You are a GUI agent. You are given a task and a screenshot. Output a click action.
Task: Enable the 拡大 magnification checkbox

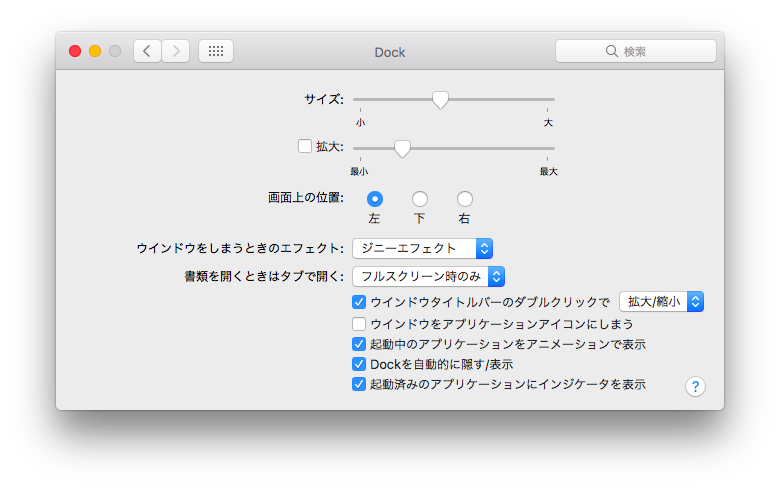304,146
